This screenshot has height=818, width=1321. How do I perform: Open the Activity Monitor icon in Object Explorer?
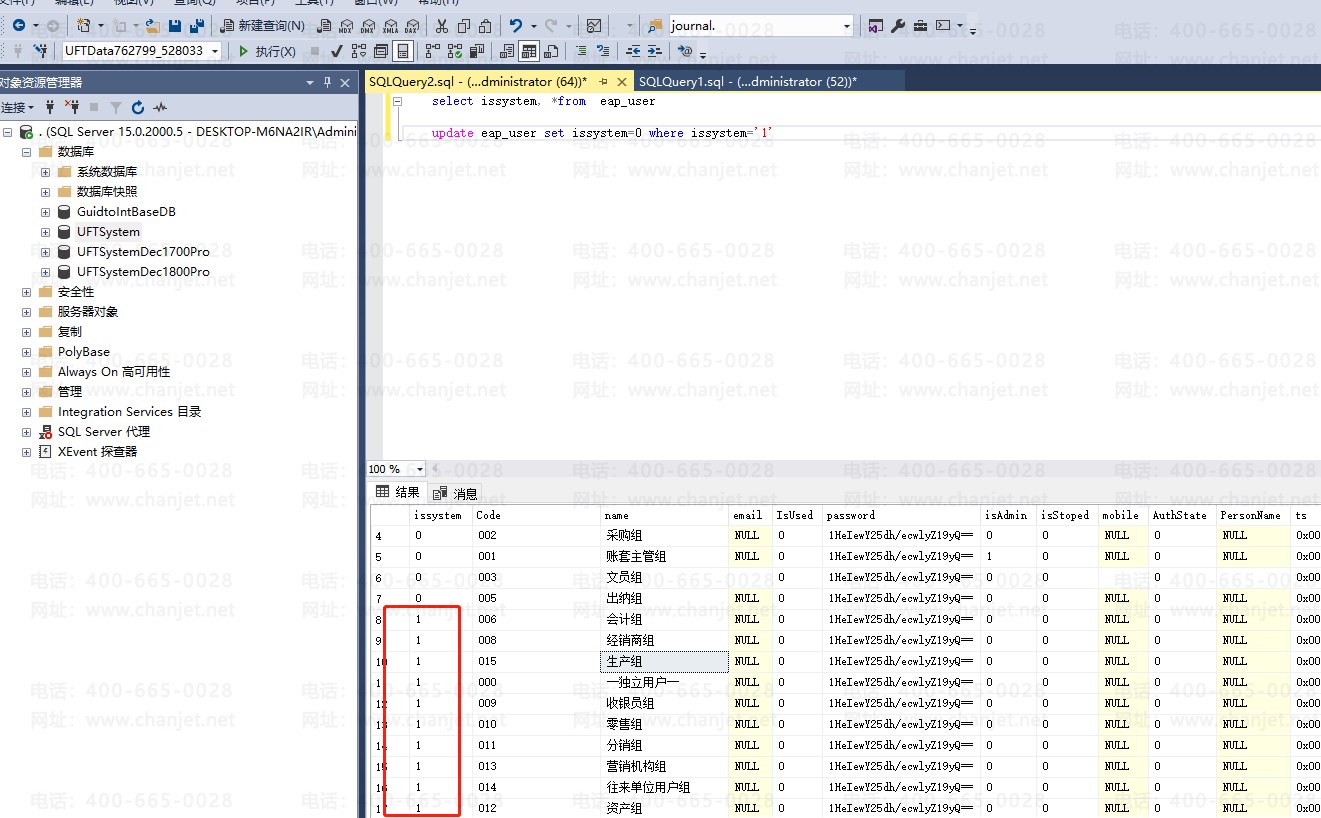click(160, 107)
